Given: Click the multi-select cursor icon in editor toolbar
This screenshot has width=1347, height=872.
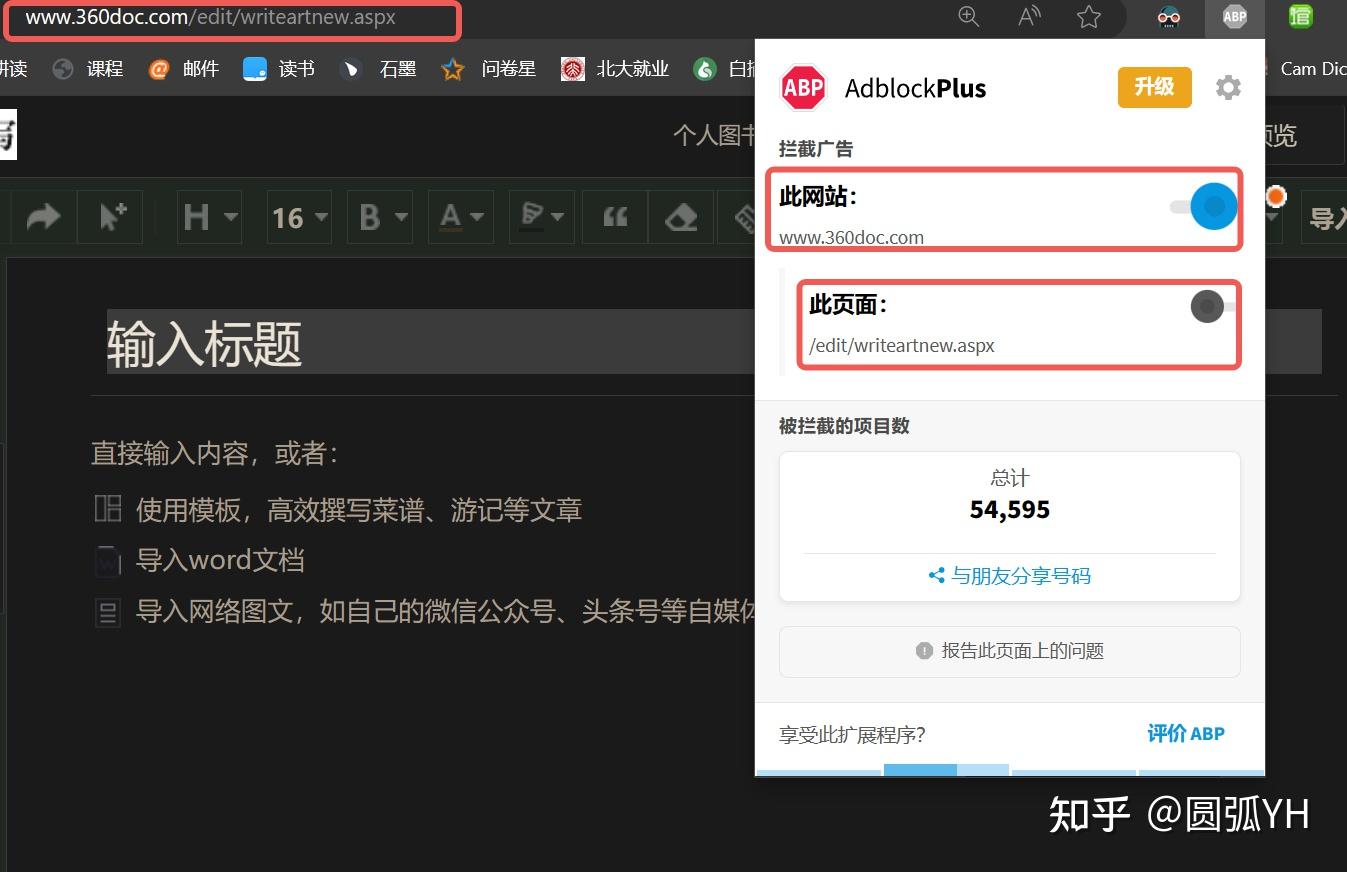Looking at the screenshot, I should [110, 216].
